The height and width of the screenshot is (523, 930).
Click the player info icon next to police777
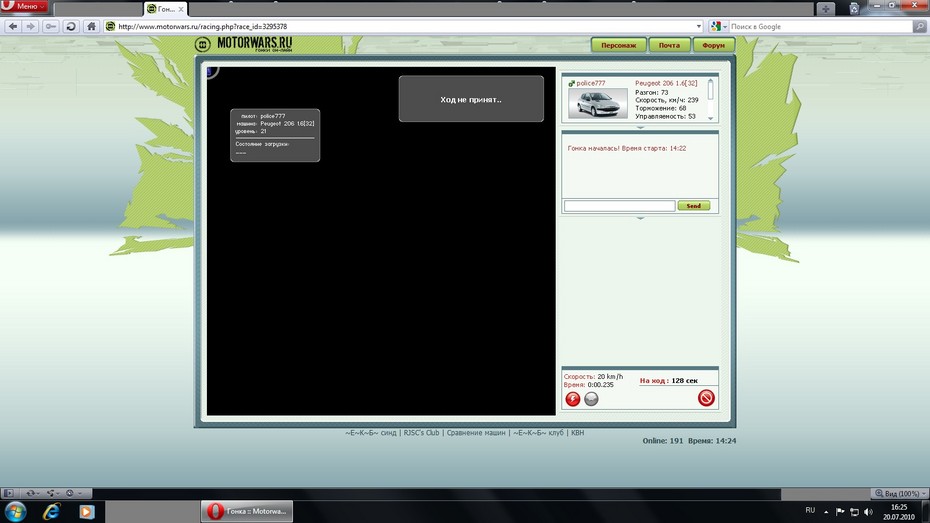coord(572,83)
